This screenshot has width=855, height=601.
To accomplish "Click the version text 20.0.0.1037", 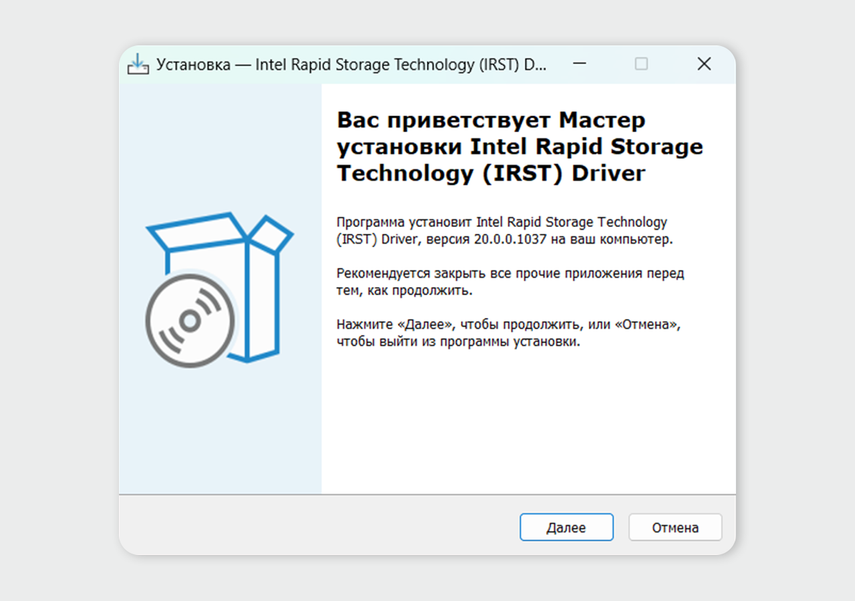I will (x=510, y=239).
